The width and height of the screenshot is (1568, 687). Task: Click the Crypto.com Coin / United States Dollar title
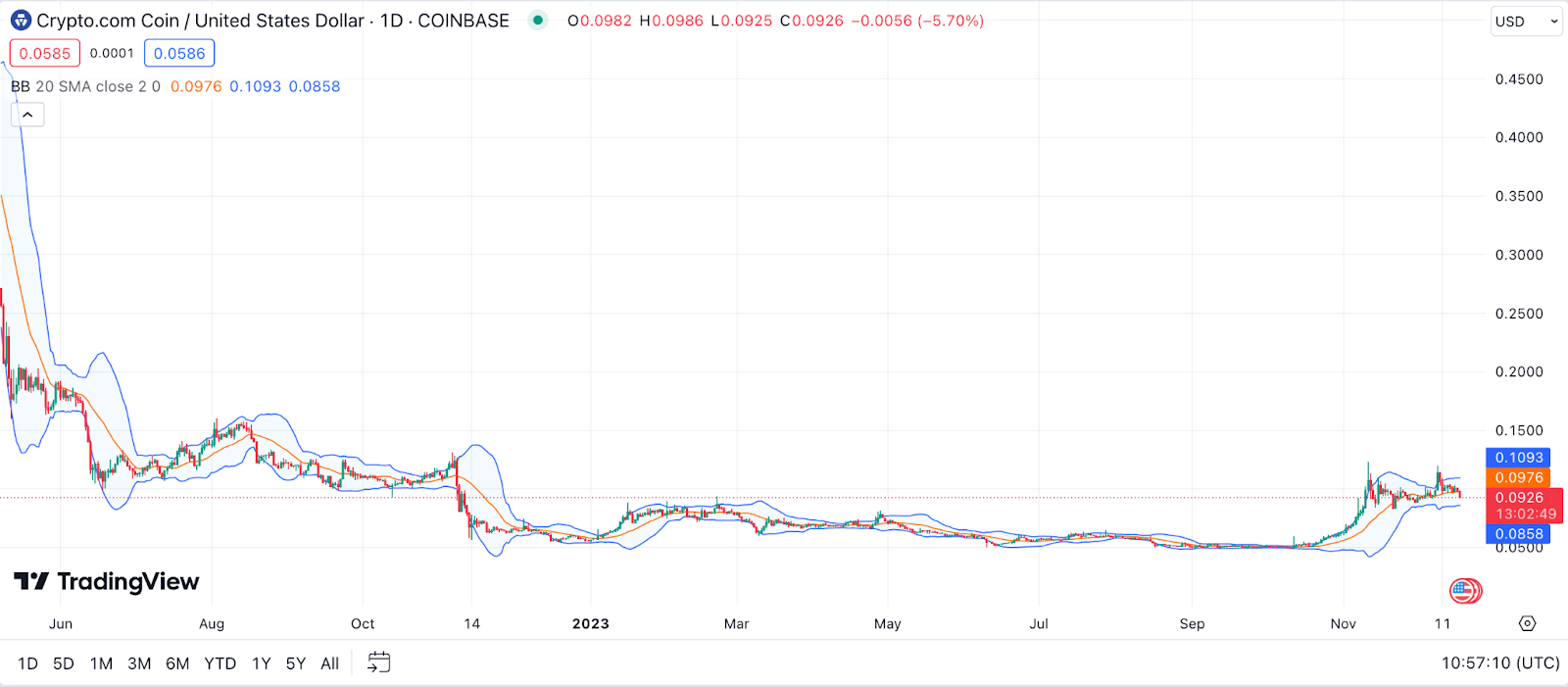pyautogui.click(x=200, y=21)
